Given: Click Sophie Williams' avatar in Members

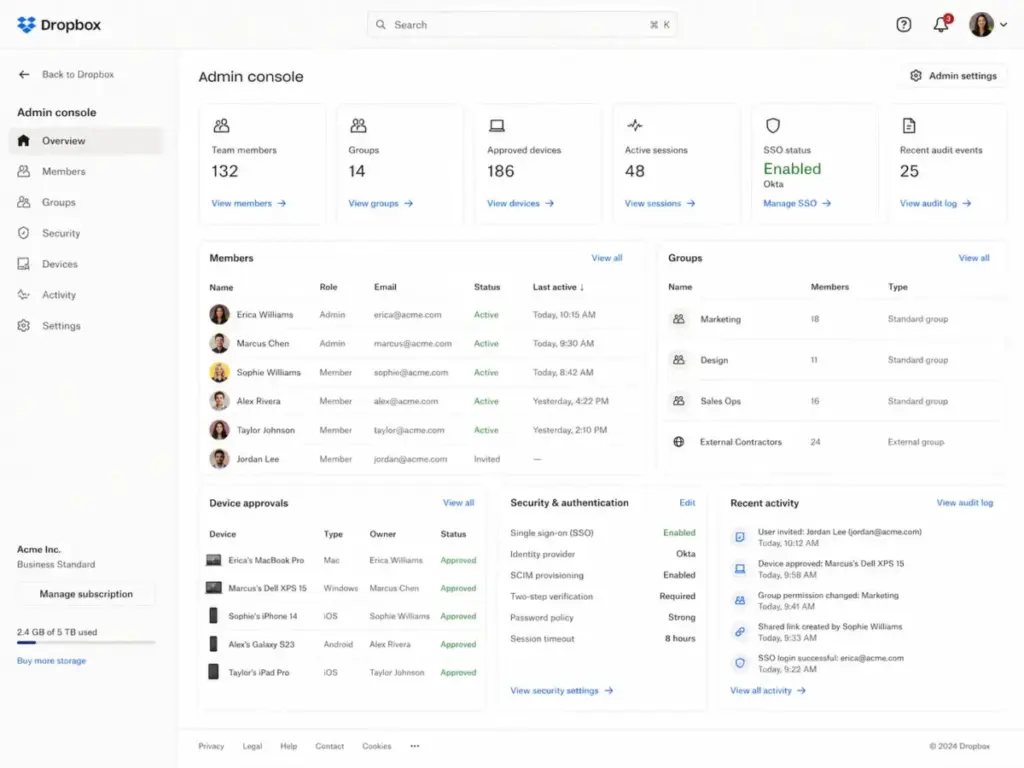Looking at the screenshot, I should [x=219, y=372].
